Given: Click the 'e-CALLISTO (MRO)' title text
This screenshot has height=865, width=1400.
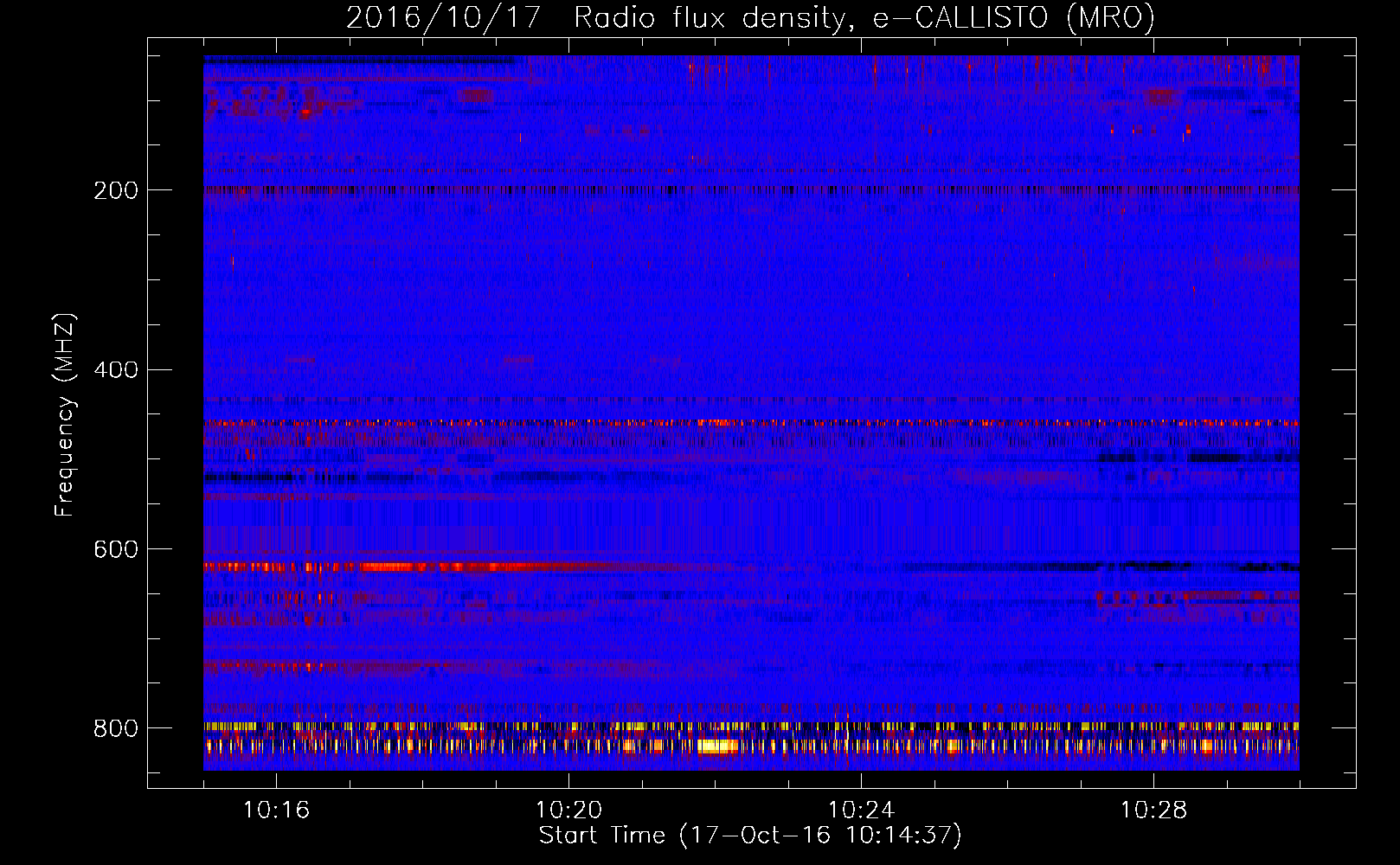Looking at the screenshot, I should pyautogui.click(x=1013, y=17).
